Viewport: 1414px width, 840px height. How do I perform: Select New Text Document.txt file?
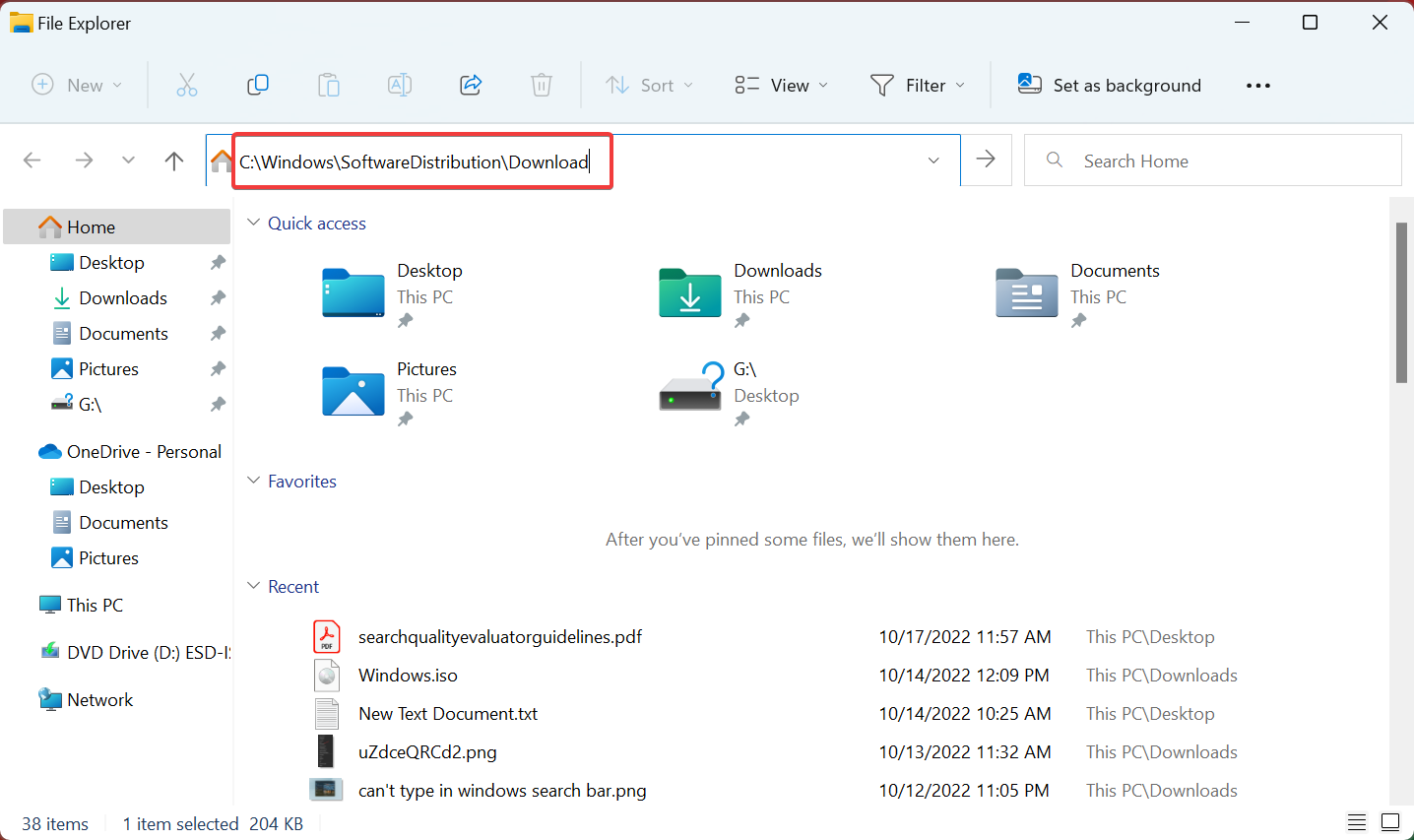[x=448, y=714]
